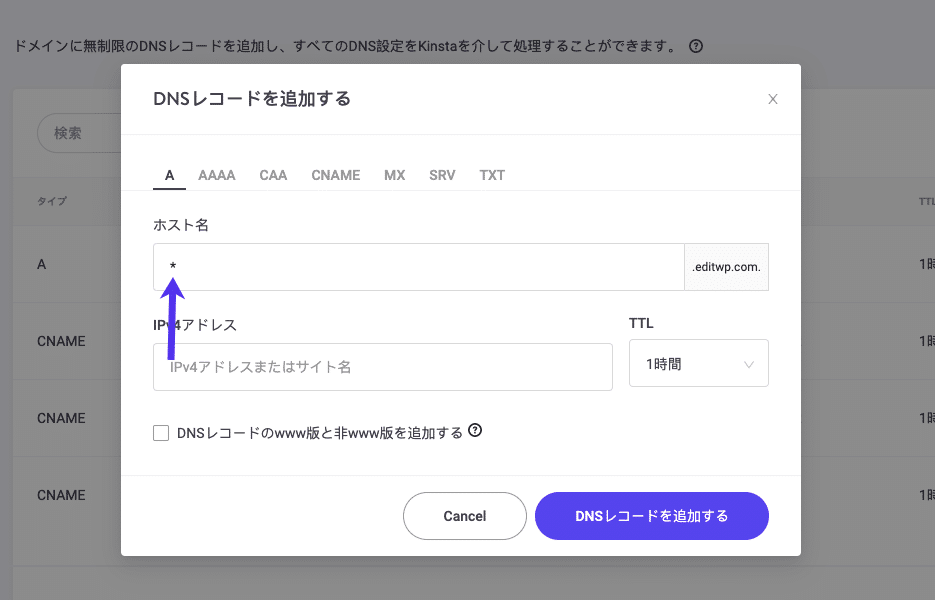This screenshot has height=600, width=935.
Task: Select the CAA record type
Action: (272, 175)
